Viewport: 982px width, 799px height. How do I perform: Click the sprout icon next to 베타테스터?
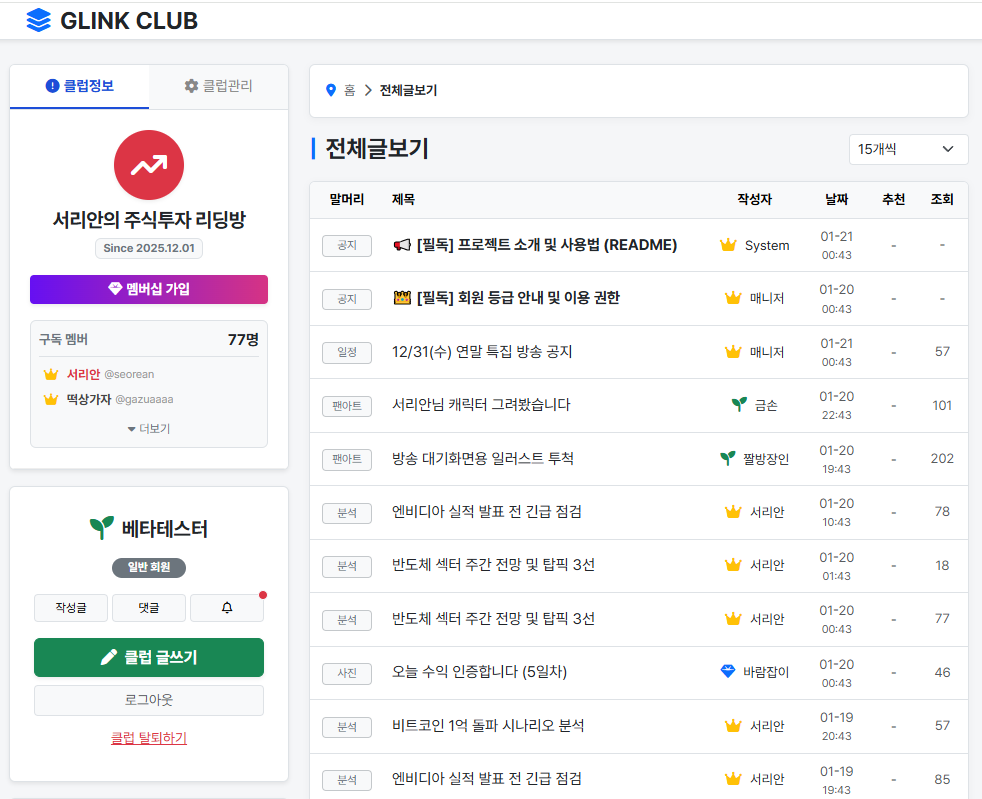click(101, 527)
